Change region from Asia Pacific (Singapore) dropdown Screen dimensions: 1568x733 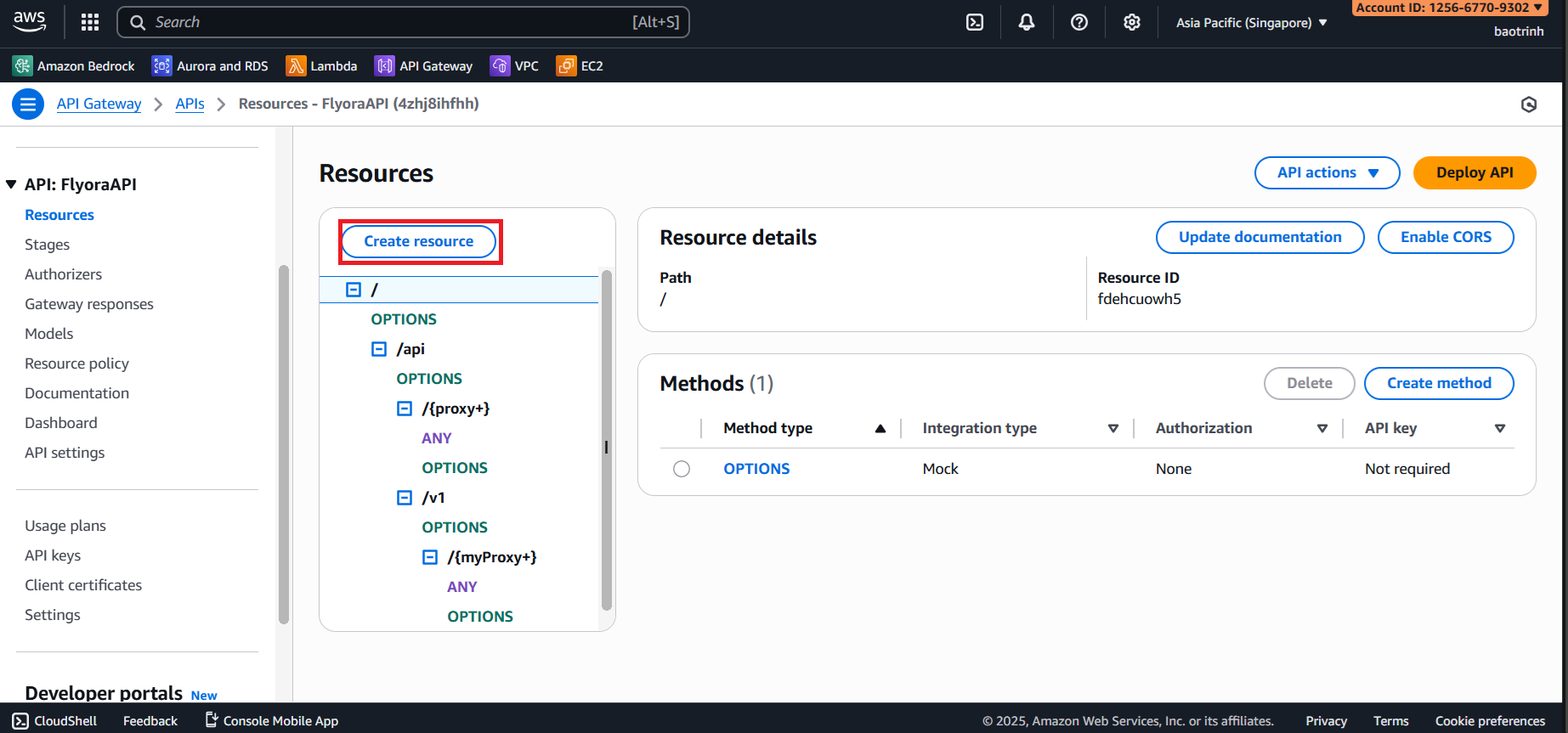(1251, 23)
